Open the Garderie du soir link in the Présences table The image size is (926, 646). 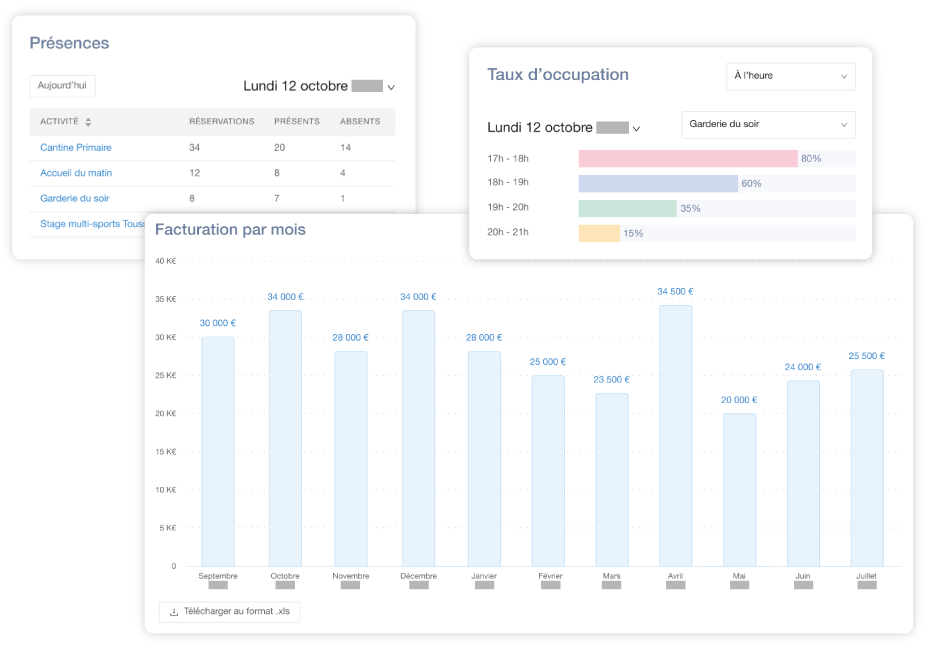pos(75,199)
